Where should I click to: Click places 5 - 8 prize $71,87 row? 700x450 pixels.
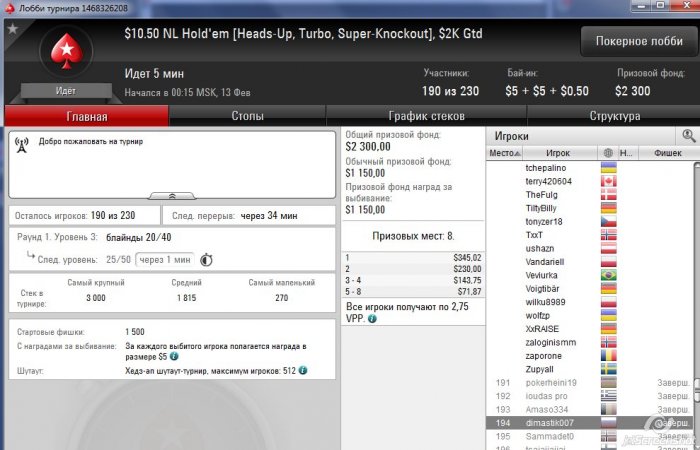pyautogui.click(x=413, y=292)
